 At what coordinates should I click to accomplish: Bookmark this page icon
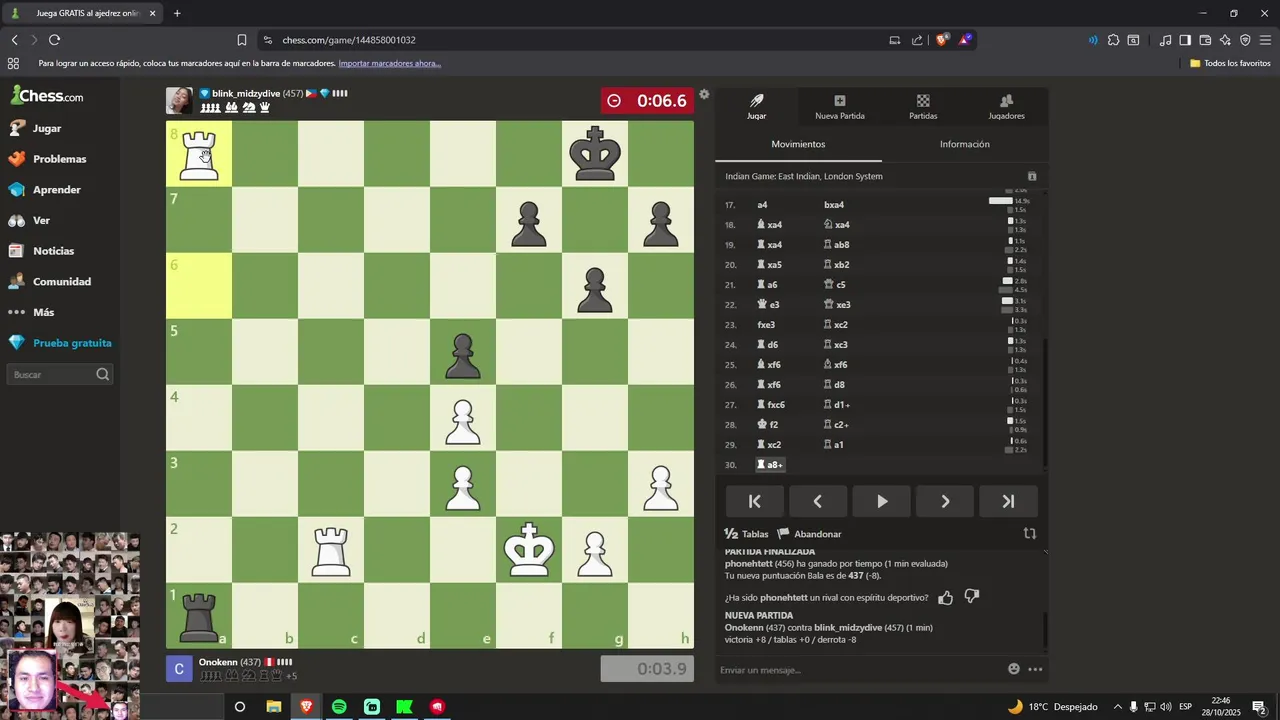tap(242, 40)
